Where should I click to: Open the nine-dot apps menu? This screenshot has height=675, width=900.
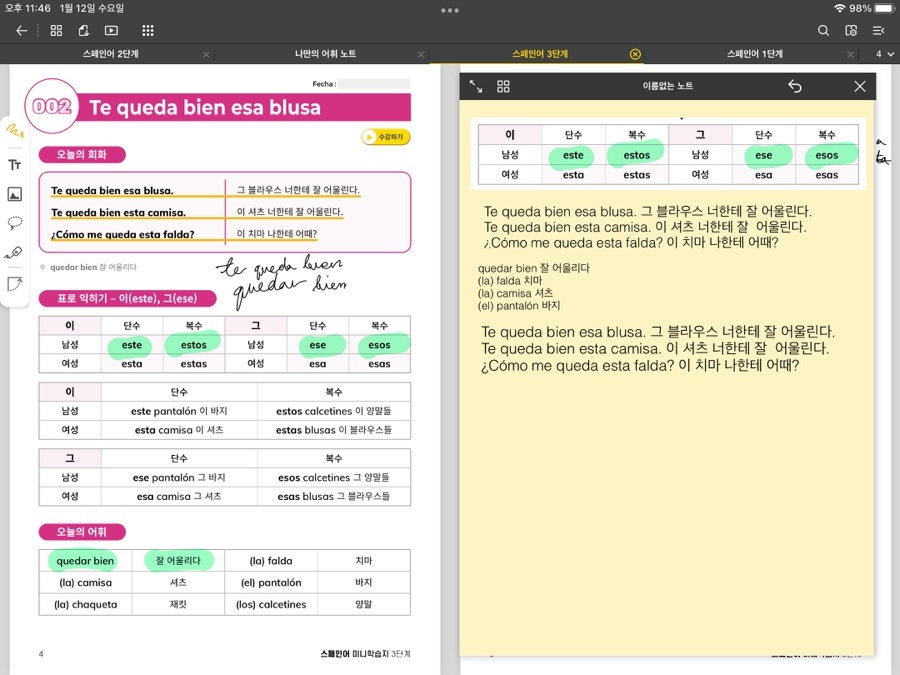click(x=148, y=30)
